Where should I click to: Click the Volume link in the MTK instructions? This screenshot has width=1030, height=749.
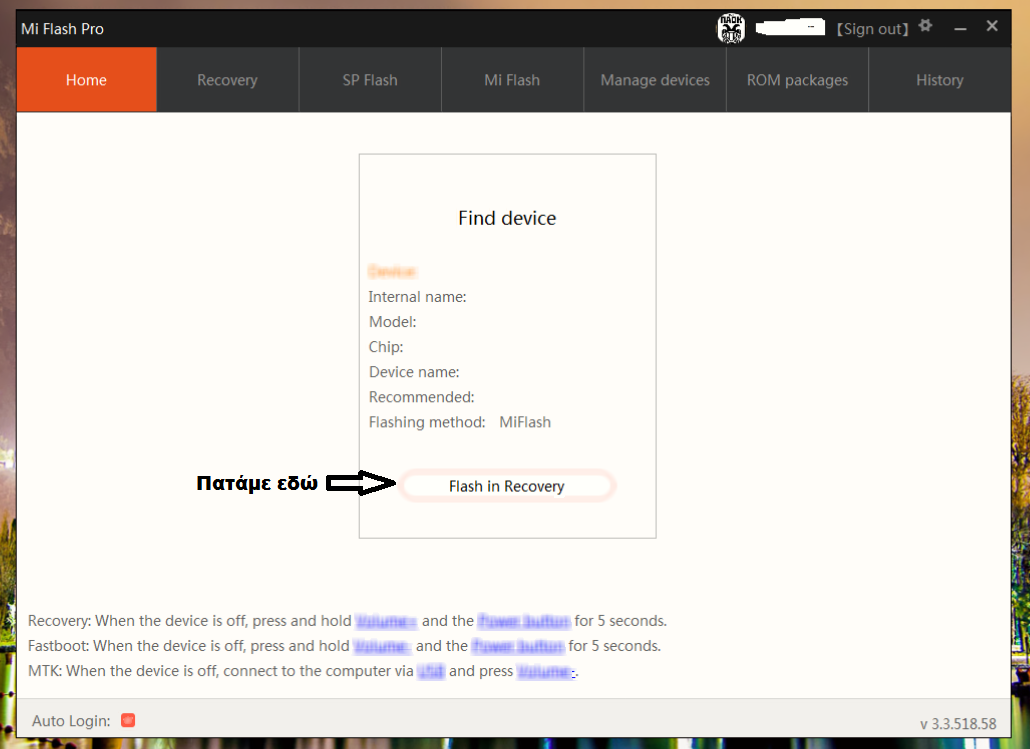pyautogui.click(x=546, y=671)
